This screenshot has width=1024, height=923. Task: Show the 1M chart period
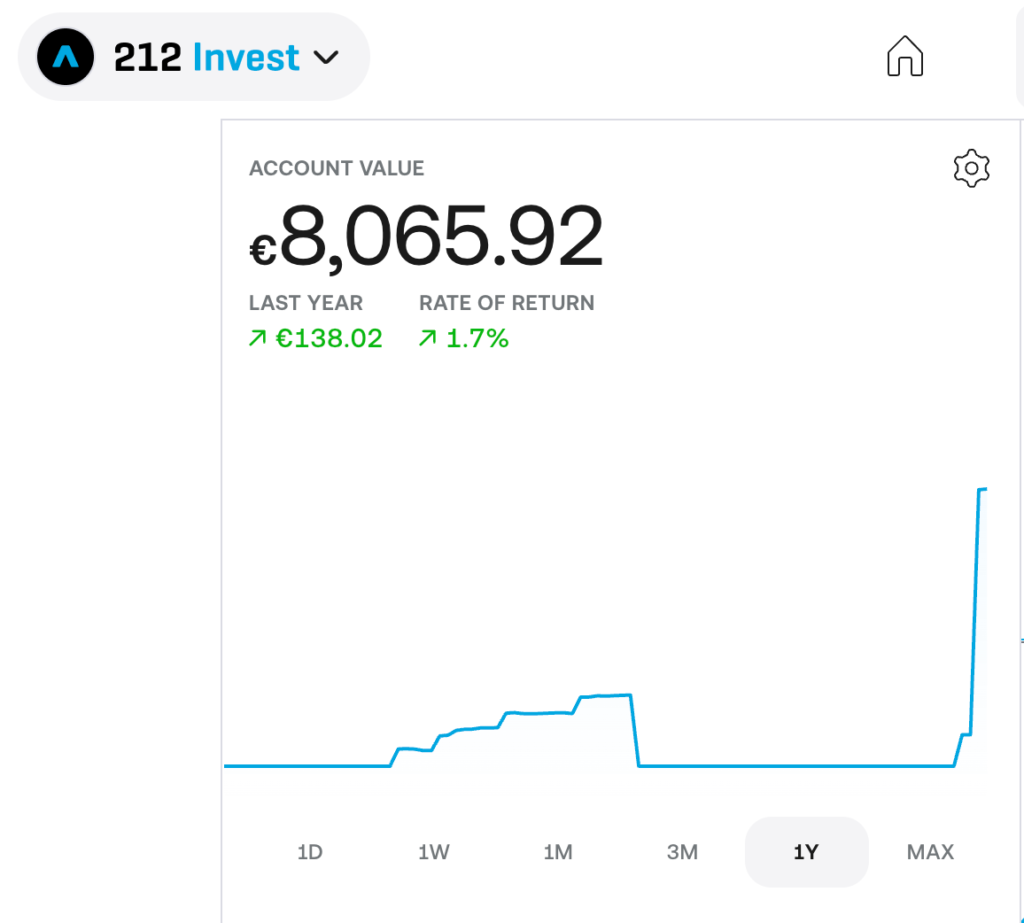pos(558,852)
